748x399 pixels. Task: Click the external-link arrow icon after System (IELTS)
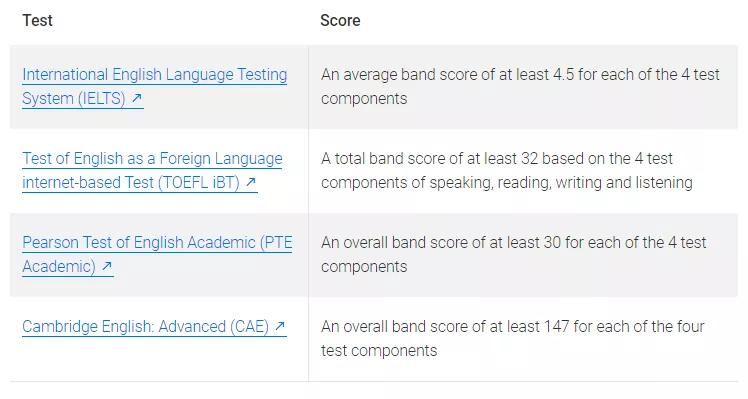(x=137, y=98)
